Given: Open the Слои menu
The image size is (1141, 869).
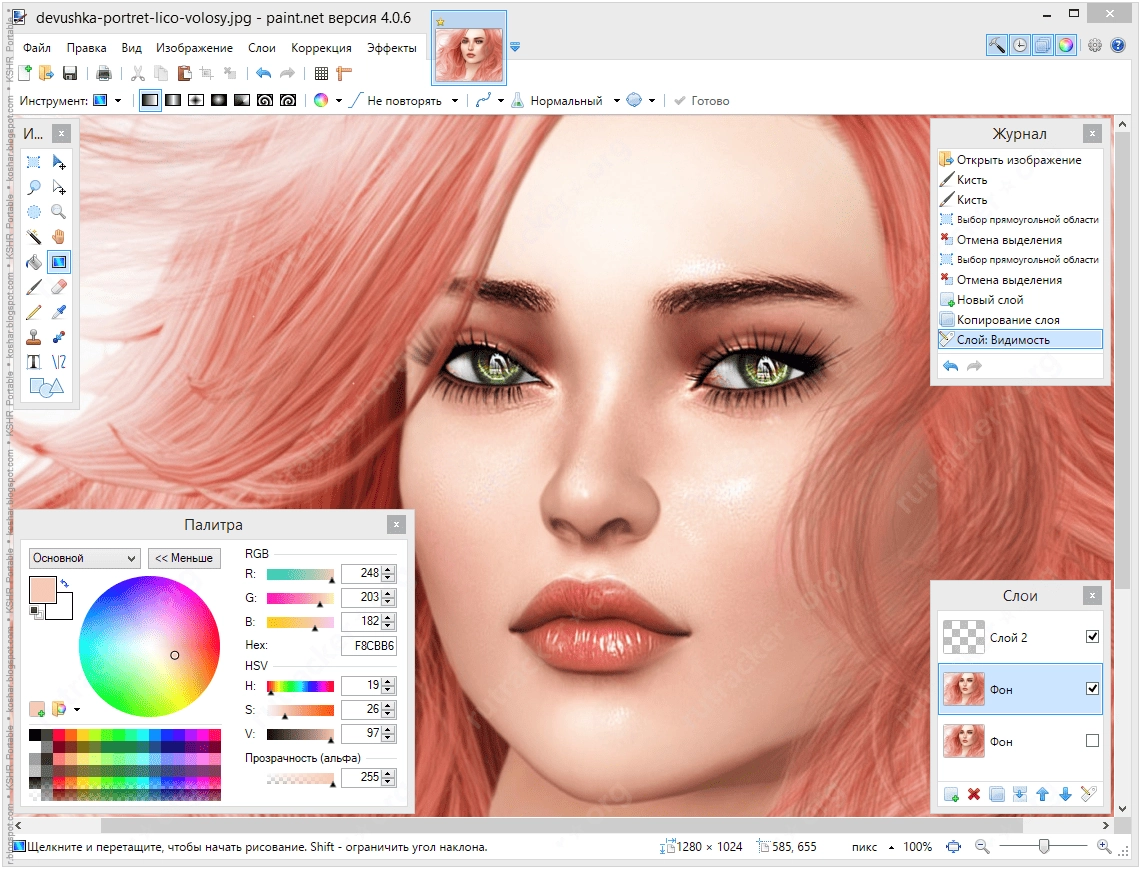Looking at the screenshot, I should (x=261, y=48).
